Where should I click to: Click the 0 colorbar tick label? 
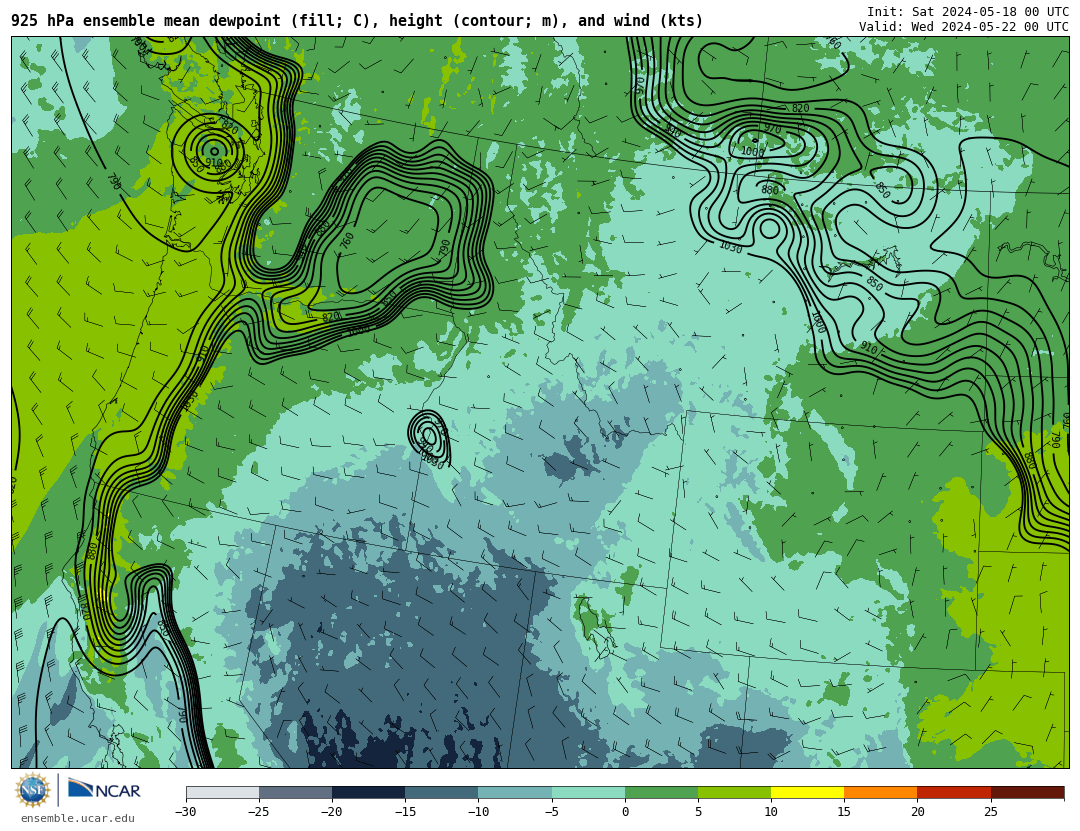(x=625, y=812)
